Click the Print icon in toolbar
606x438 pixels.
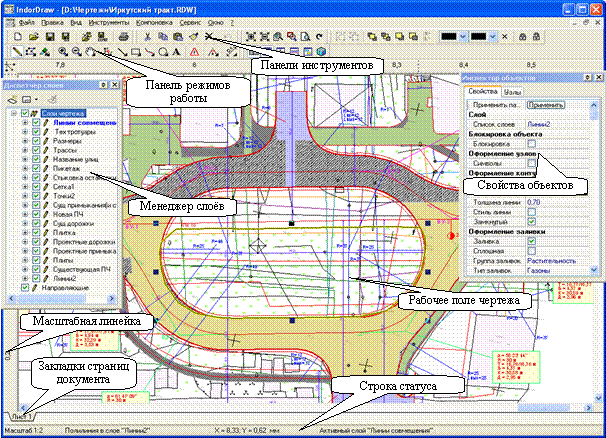click(122, 35)
